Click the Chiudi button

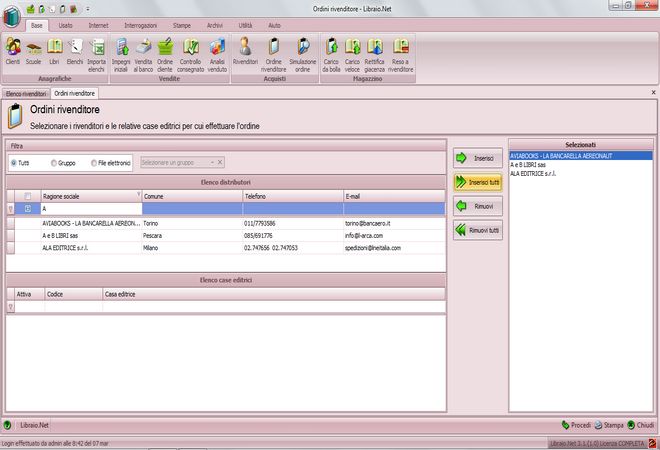click(641, 425)
